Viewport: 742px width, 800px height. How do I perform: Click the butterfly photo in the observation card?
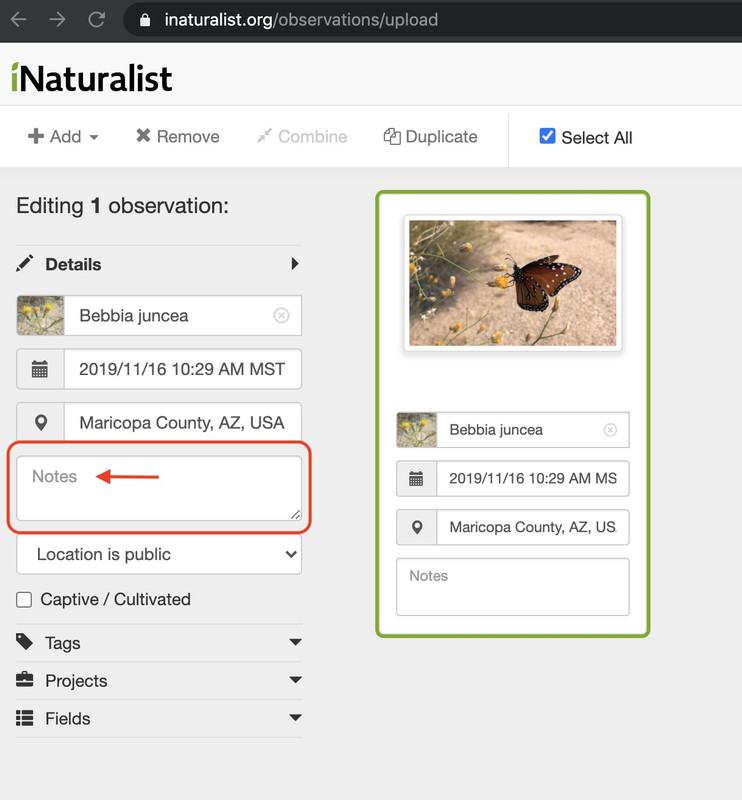point(513,283)
